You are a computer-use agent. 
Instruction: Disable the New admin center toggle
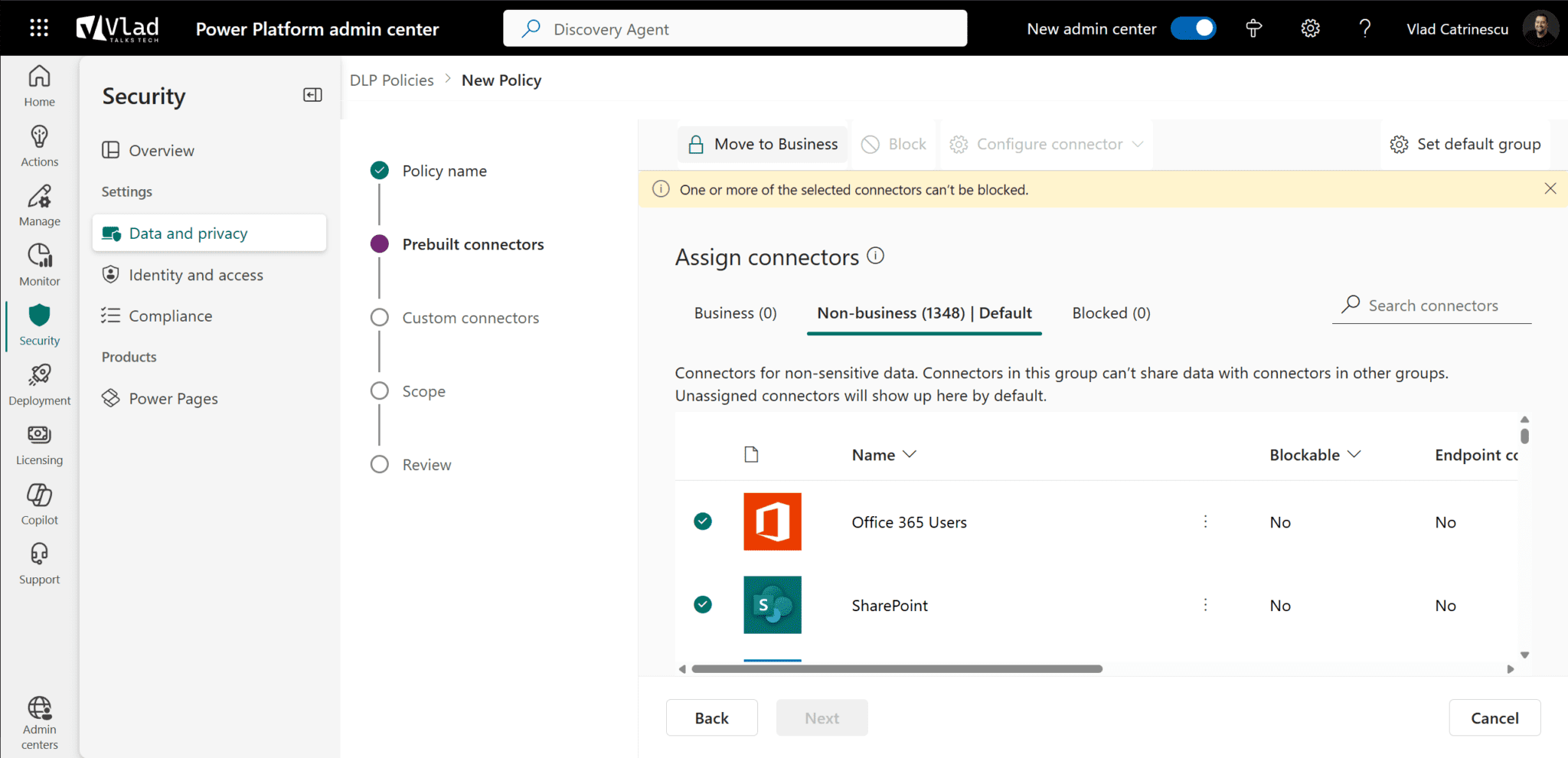(1193, 28)
